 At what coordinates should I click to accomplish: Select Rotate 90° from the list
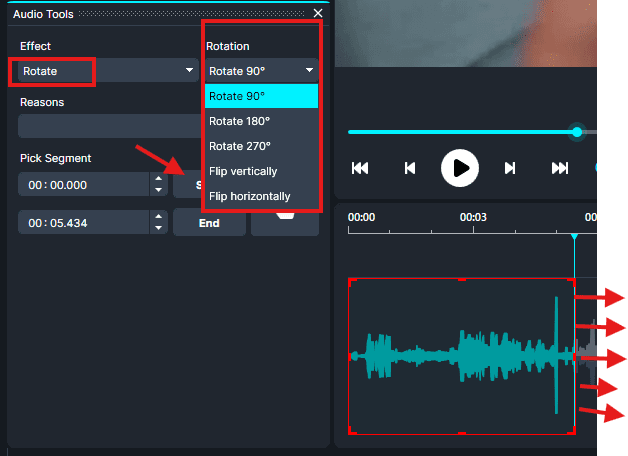pos(260,96)
